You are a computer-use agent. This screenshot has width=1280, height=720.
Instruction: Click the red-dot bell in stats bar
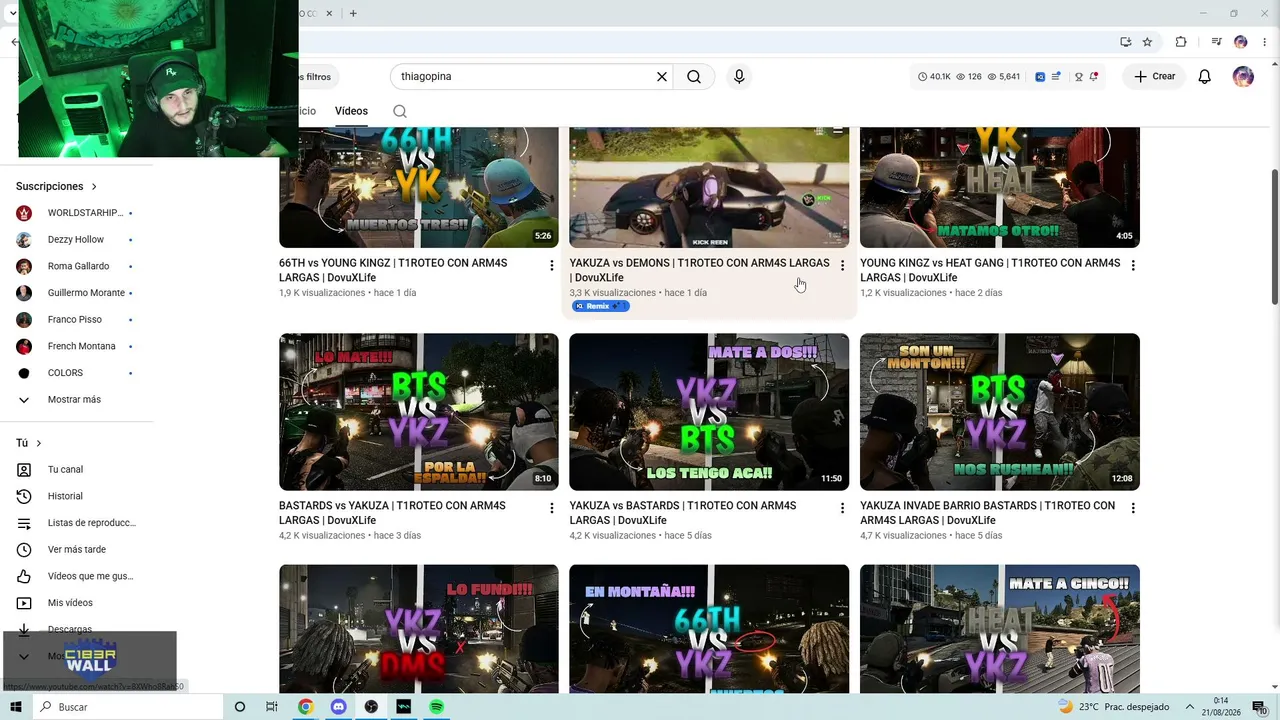1093,77
